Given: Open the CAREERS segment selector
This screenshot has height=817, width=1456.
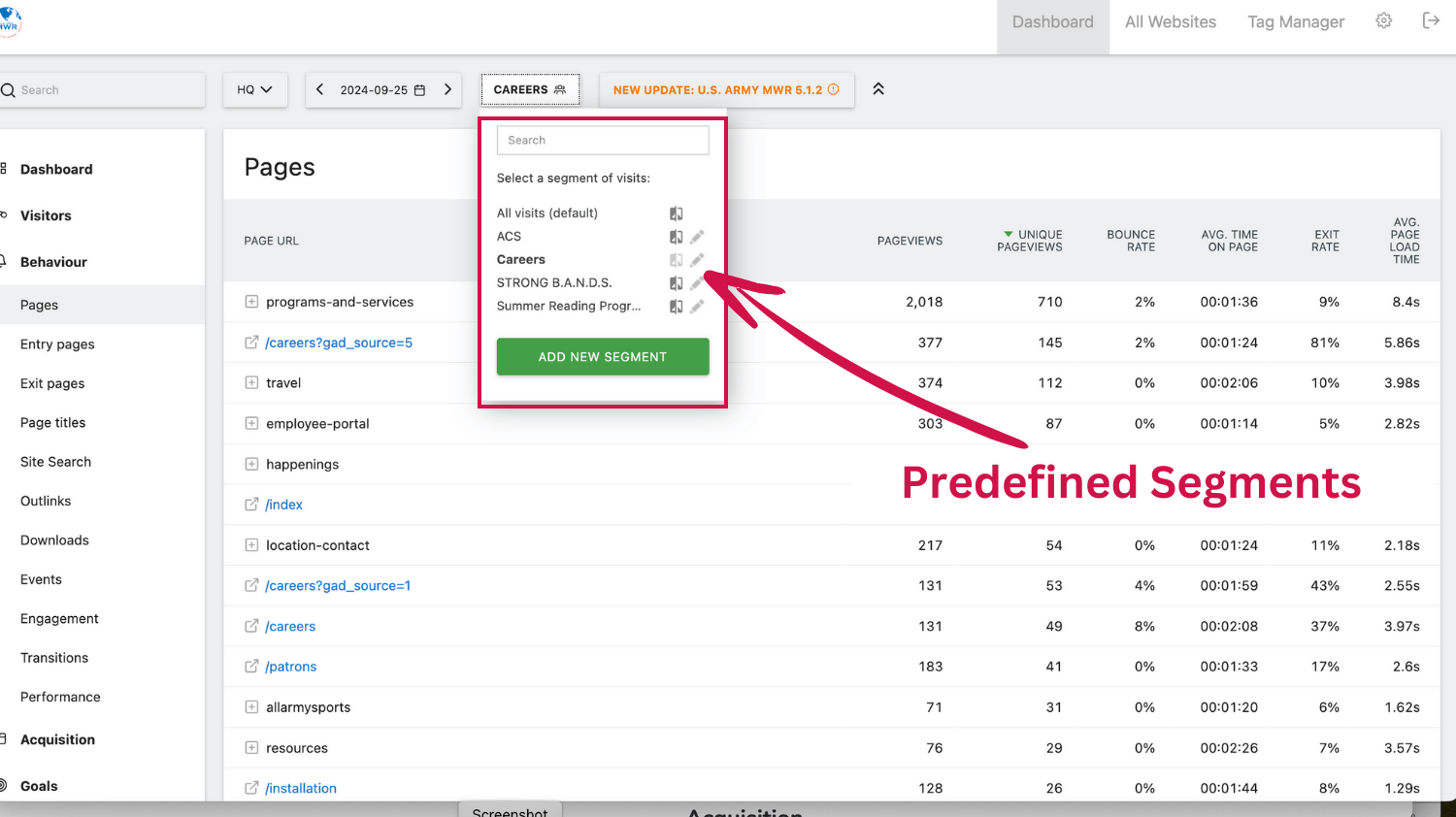Looking at the screenshot, I should click(x=530, y=89).
